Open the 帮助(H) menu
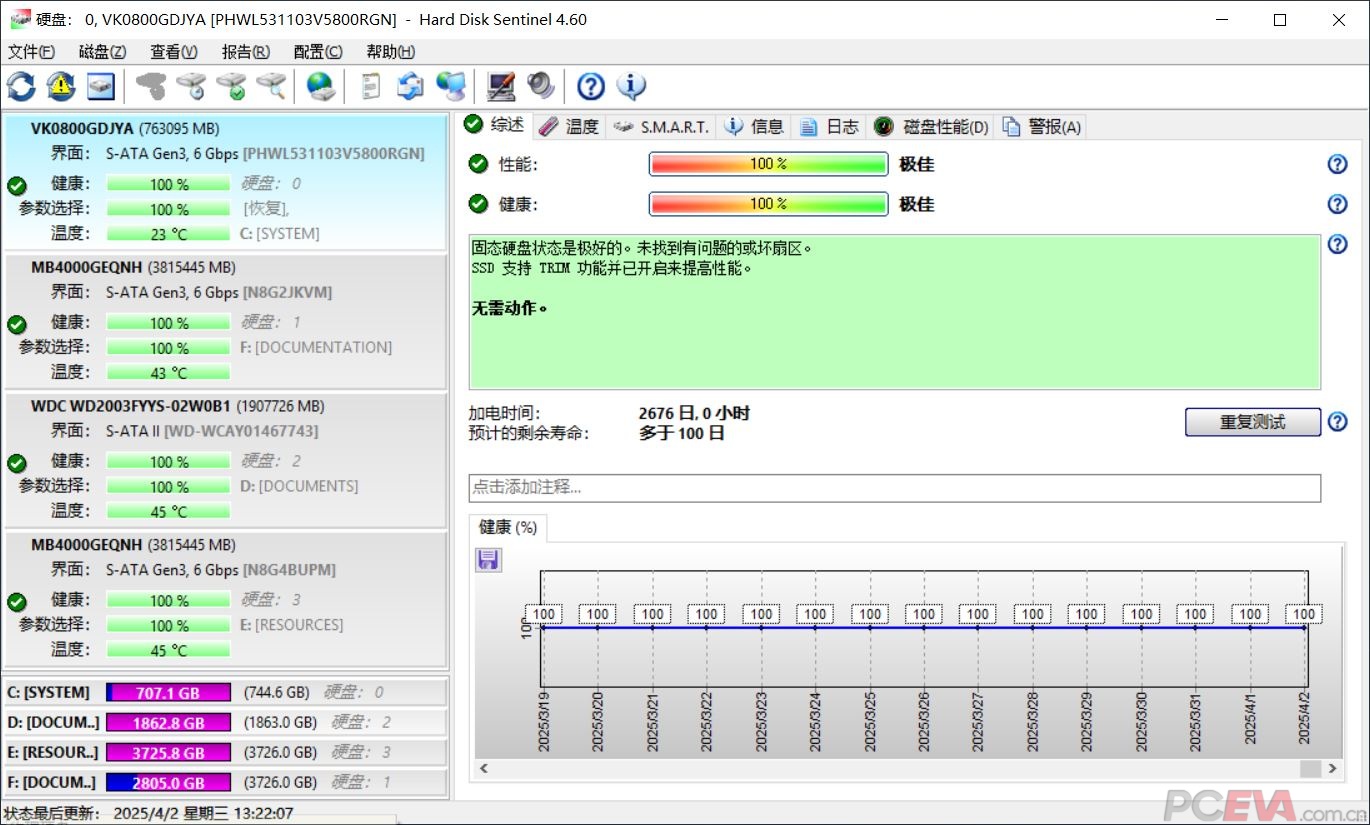1370x825 pixels. tap(391, 52)
